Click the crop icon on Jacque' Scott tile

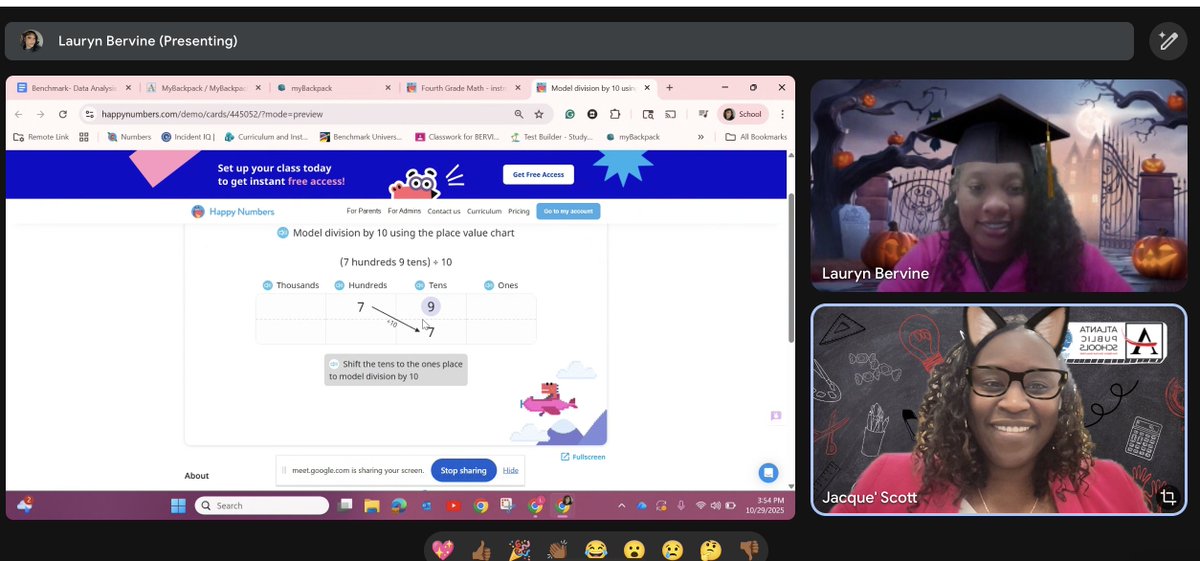click(x=1167, y=497)
